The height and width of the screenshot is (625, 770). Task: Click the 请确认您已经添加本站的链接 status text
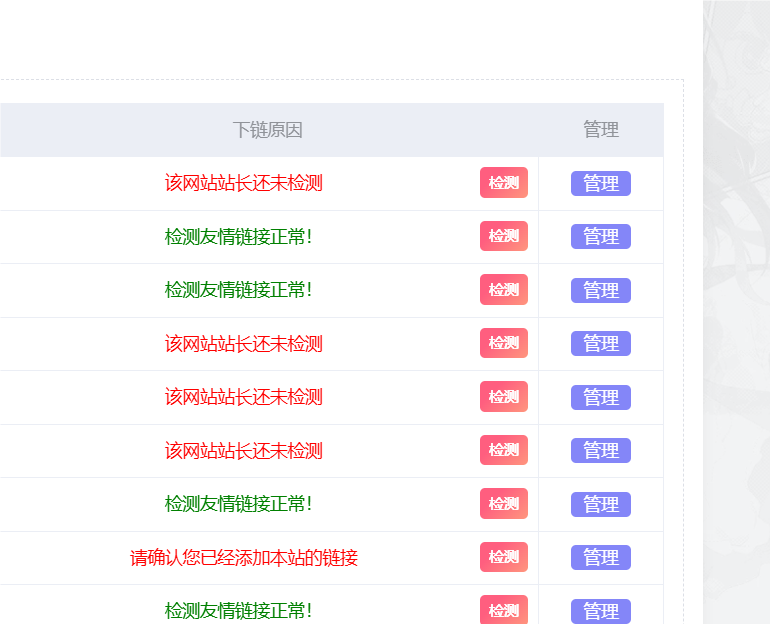244,558
